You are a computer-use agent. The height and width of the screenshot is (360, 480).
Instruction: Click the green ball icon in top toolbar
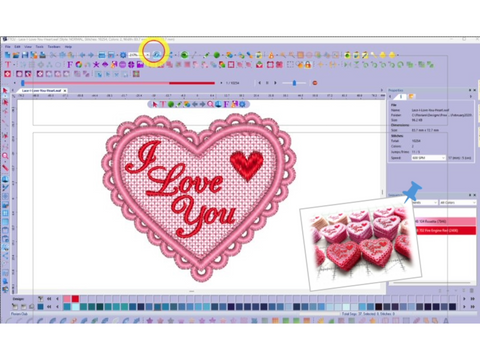(x=217, y=55)
